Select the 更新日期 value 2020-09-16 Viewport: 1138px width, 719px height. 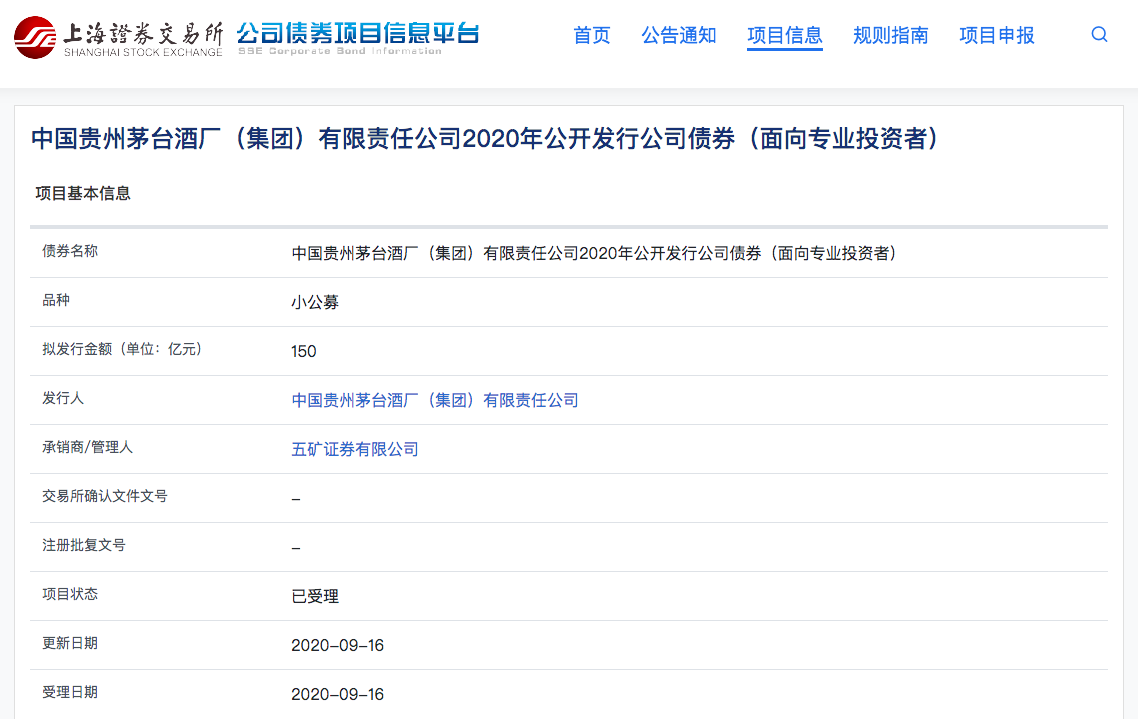[x=337, y=645]
